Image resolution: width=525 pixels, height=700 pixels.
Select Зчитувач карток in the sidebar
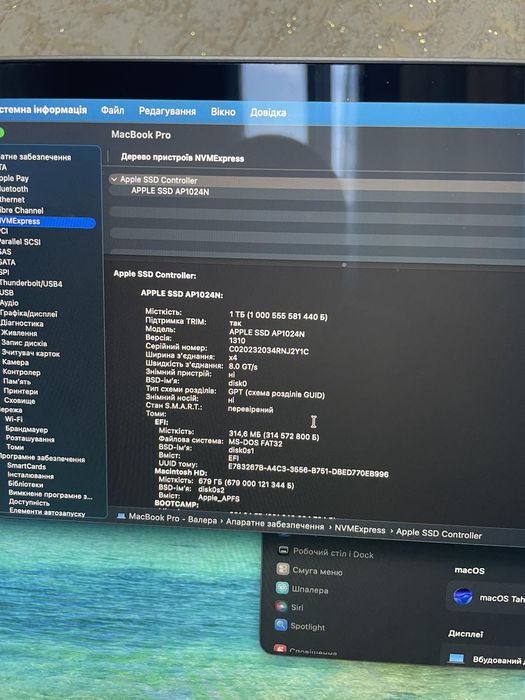pos(30,353)
